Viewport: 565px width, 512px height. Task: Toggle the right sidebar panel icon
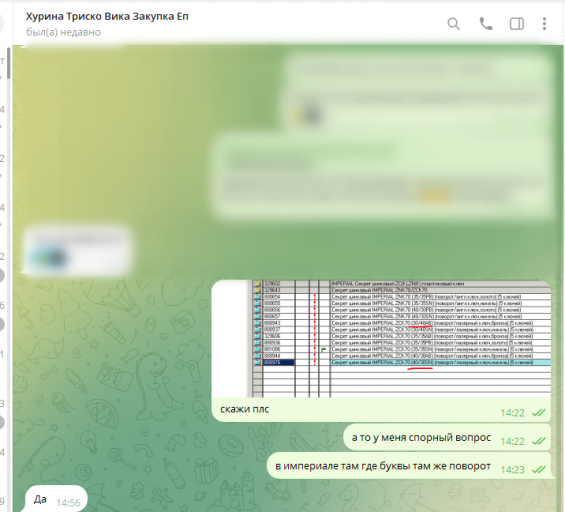(516, 24)
